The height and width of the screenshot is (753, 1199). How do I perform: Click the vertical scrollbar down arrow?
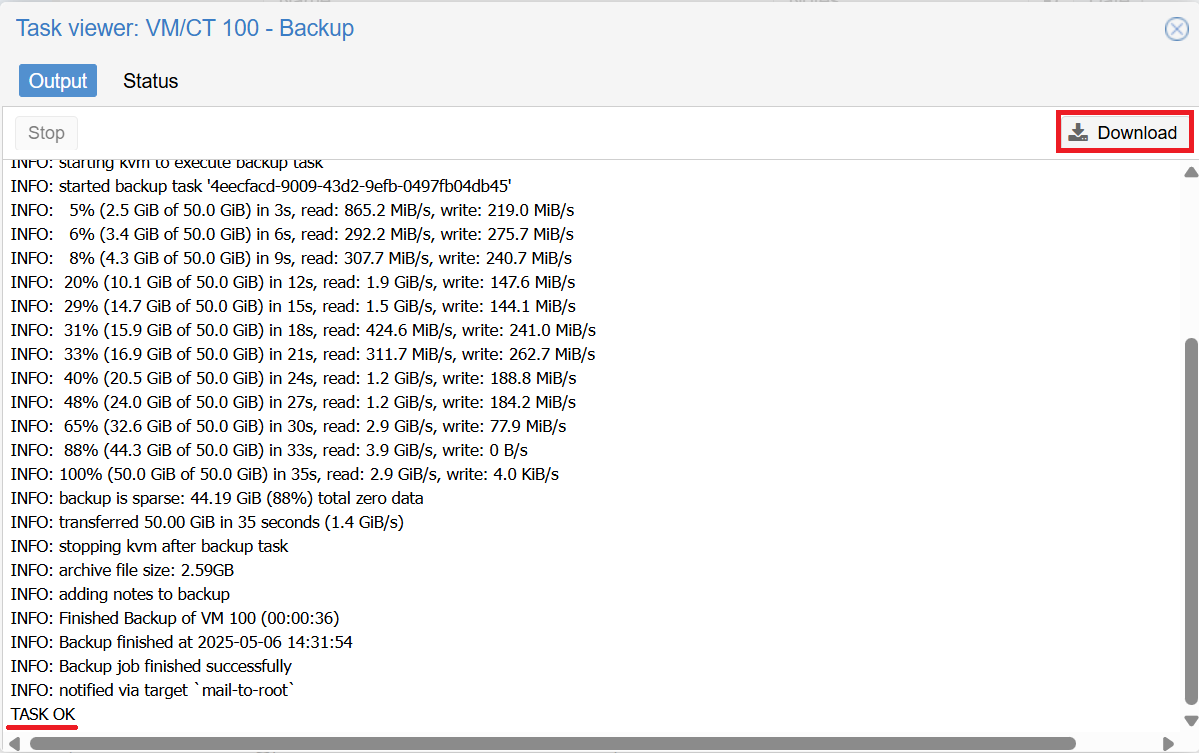[1190, 721]
